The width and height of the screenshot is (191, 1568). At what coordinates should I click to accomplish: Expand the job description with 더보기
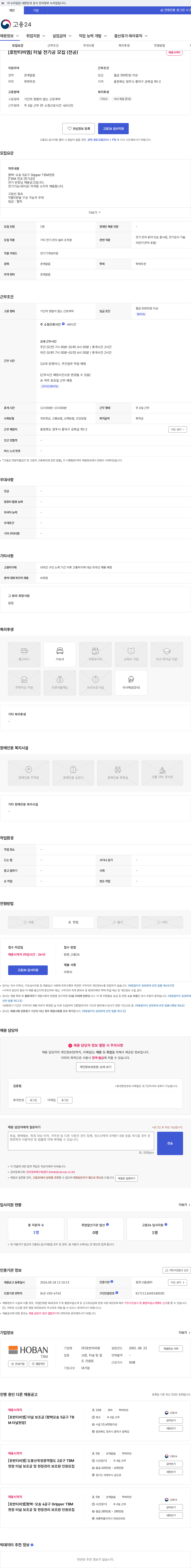pyautogui.click(x=95, y=212)
